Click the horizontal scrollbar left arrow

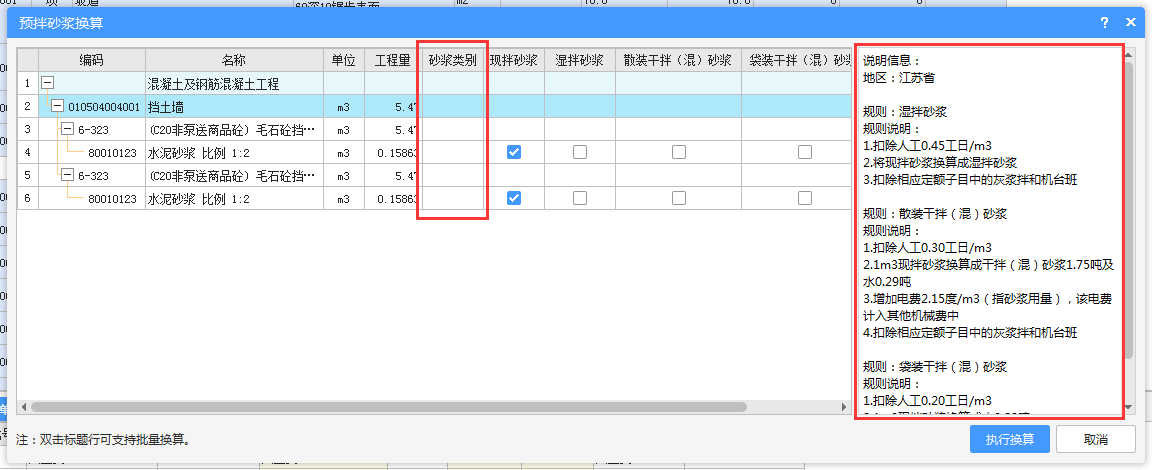24,407
